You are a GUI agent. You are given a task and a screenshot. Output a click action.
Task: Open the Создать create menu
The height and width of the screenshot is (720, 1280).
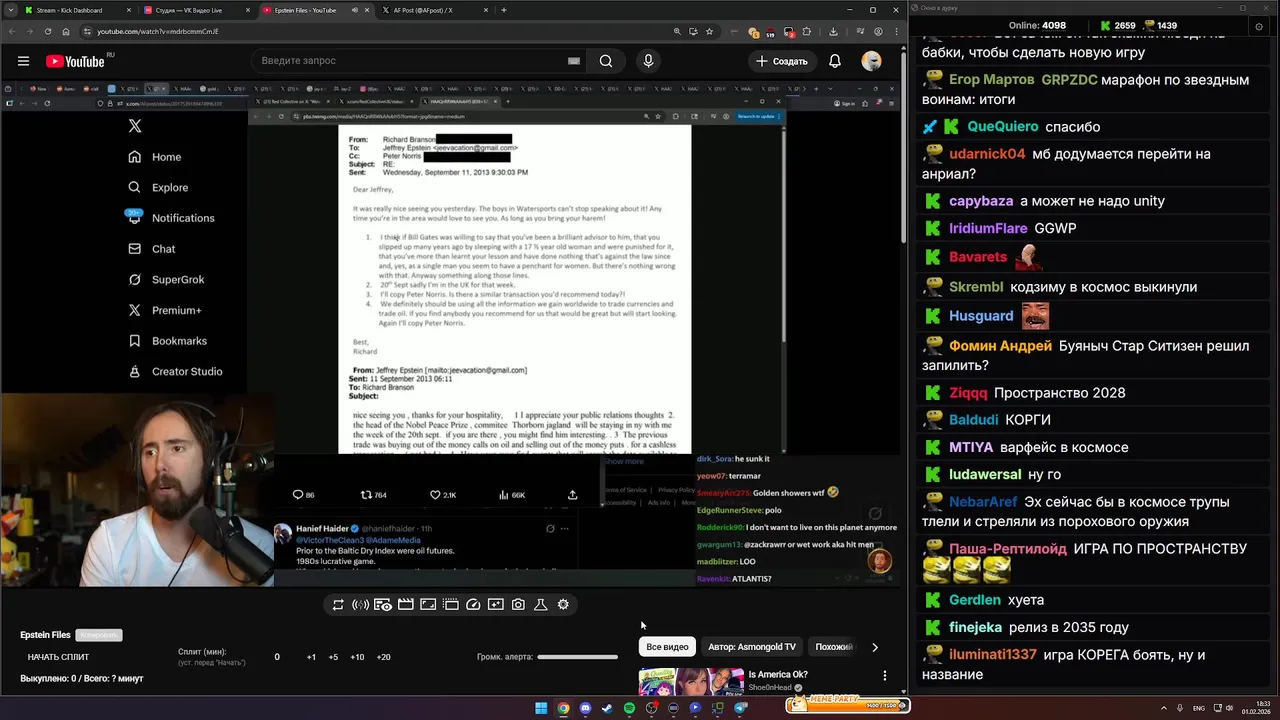pyautogui.click(x=781, y=61)
